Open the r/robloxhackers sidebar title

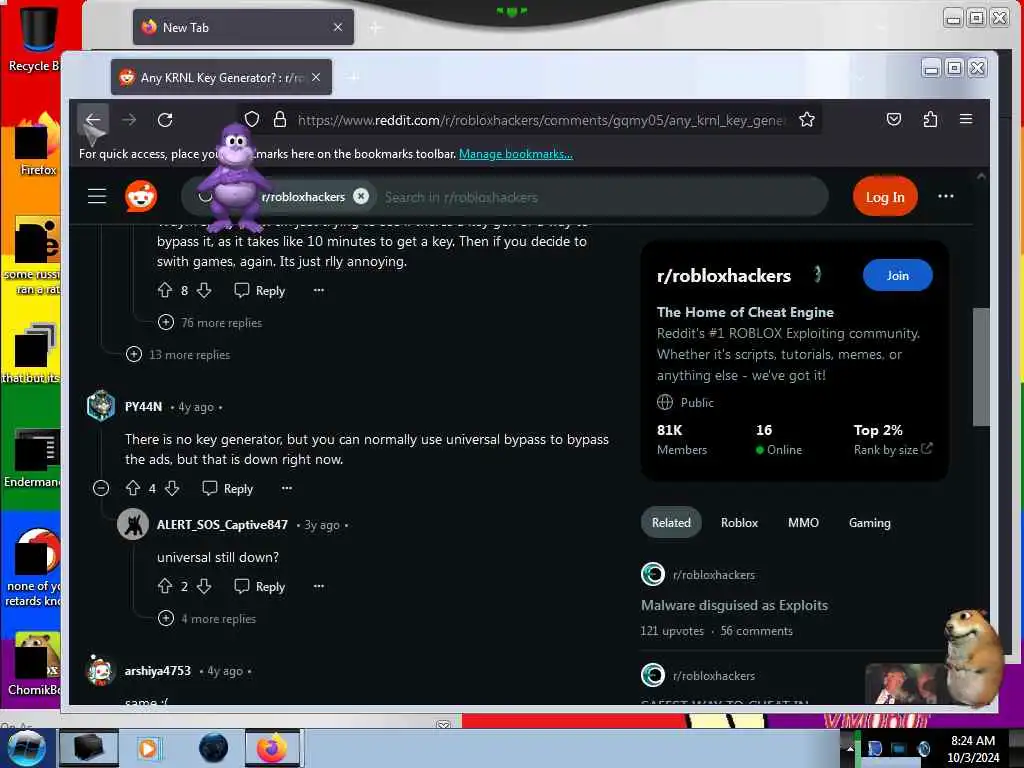(x=724, y=276)
